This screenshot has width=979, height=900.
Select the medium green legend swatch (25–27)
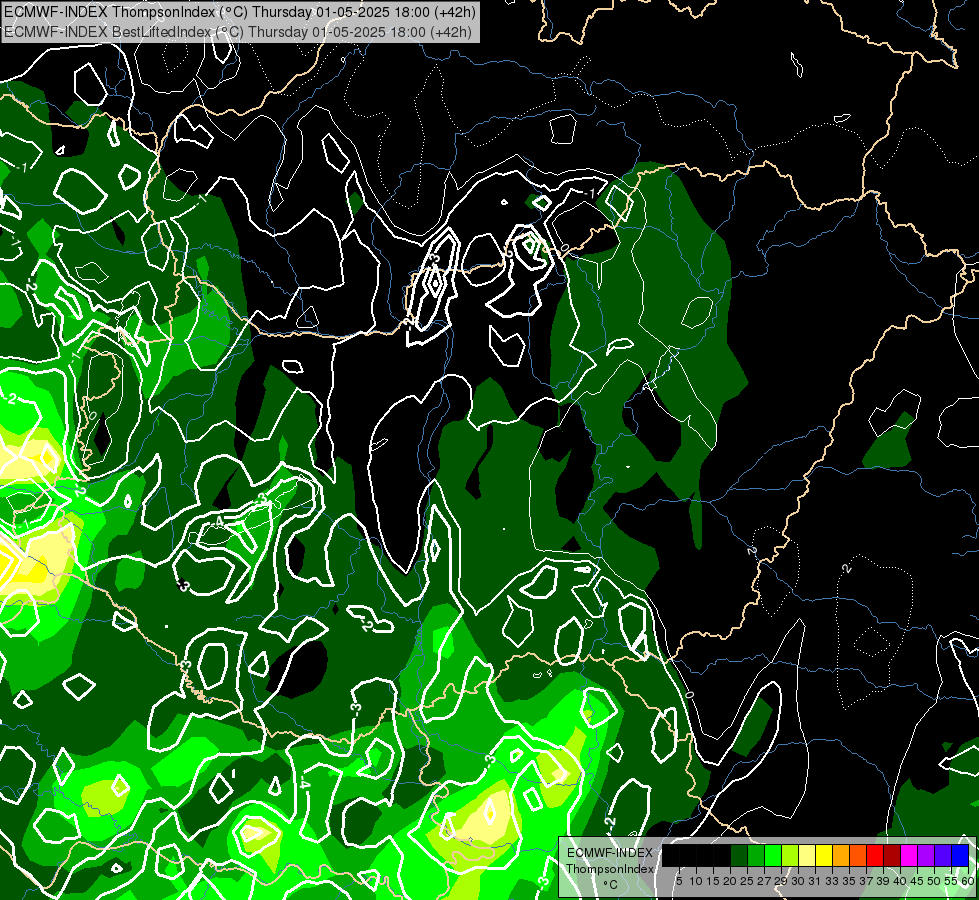pos(756,855)
